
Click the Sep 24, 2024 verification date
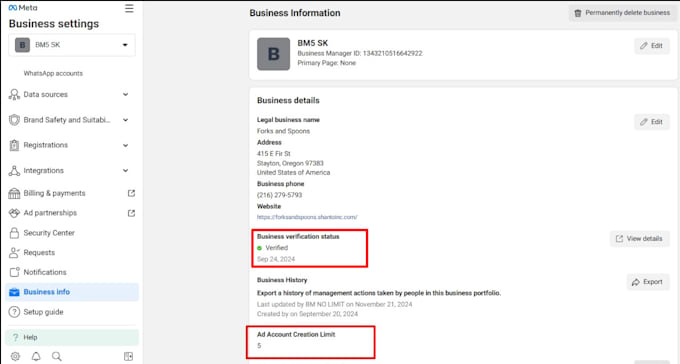[276, 259]
